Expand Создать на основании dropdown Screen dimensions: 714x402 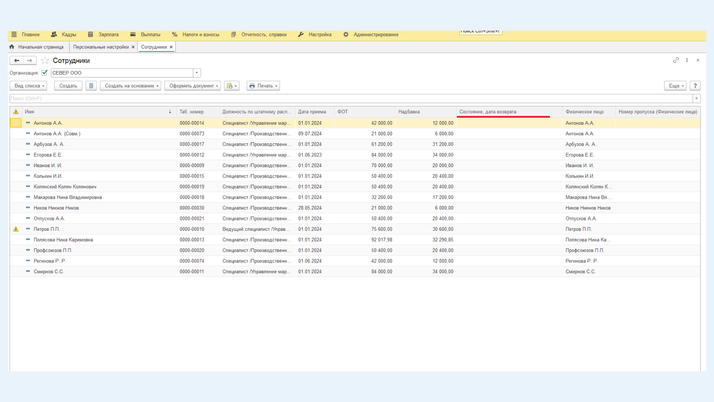pyautogui.click(x=131, y=86)
